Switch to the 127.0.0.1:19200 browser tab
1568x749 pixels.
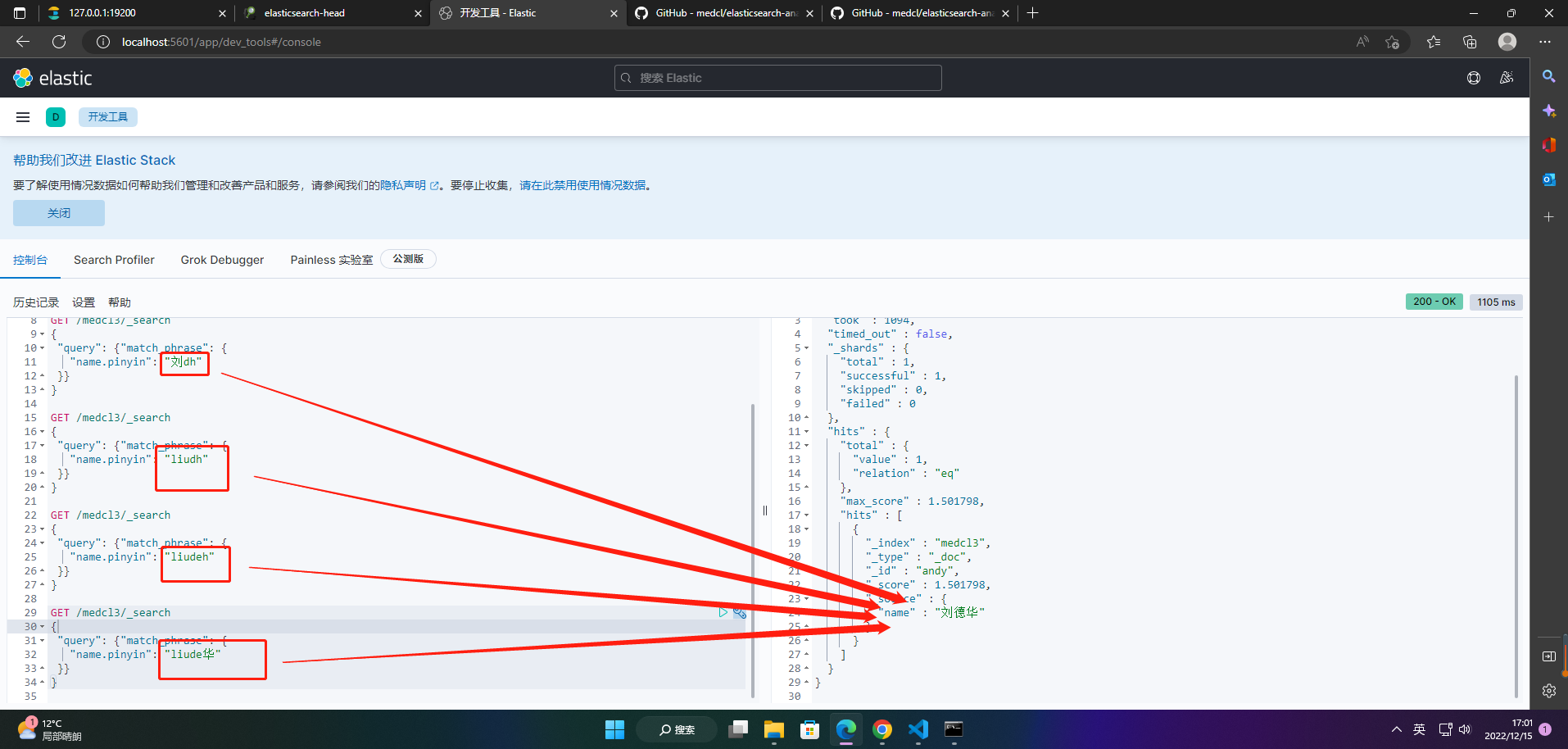coord(137,13)
